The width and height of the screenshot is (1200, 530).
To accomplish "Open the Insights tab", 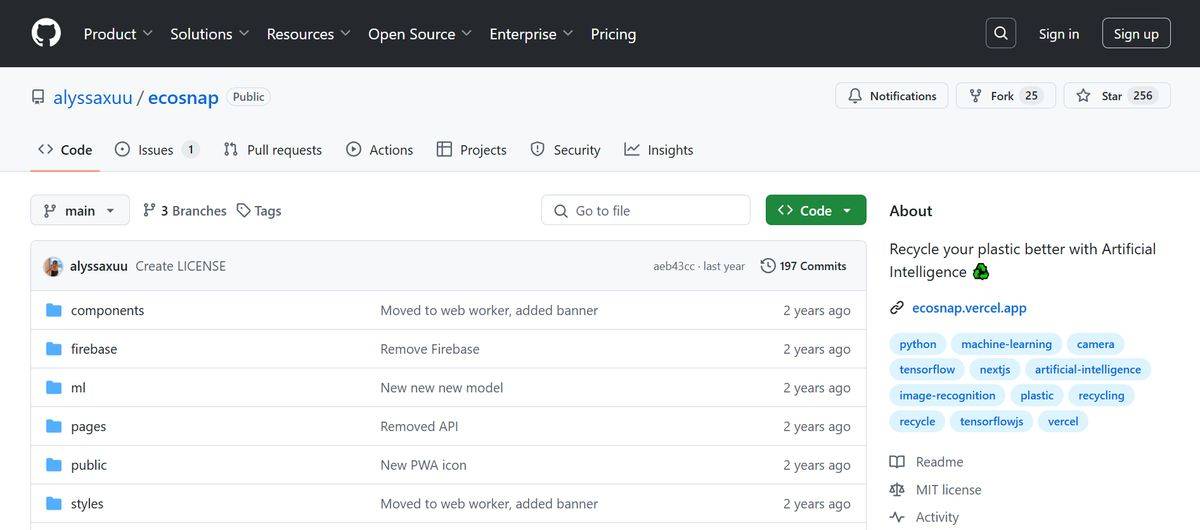I will tap(659, 150).
